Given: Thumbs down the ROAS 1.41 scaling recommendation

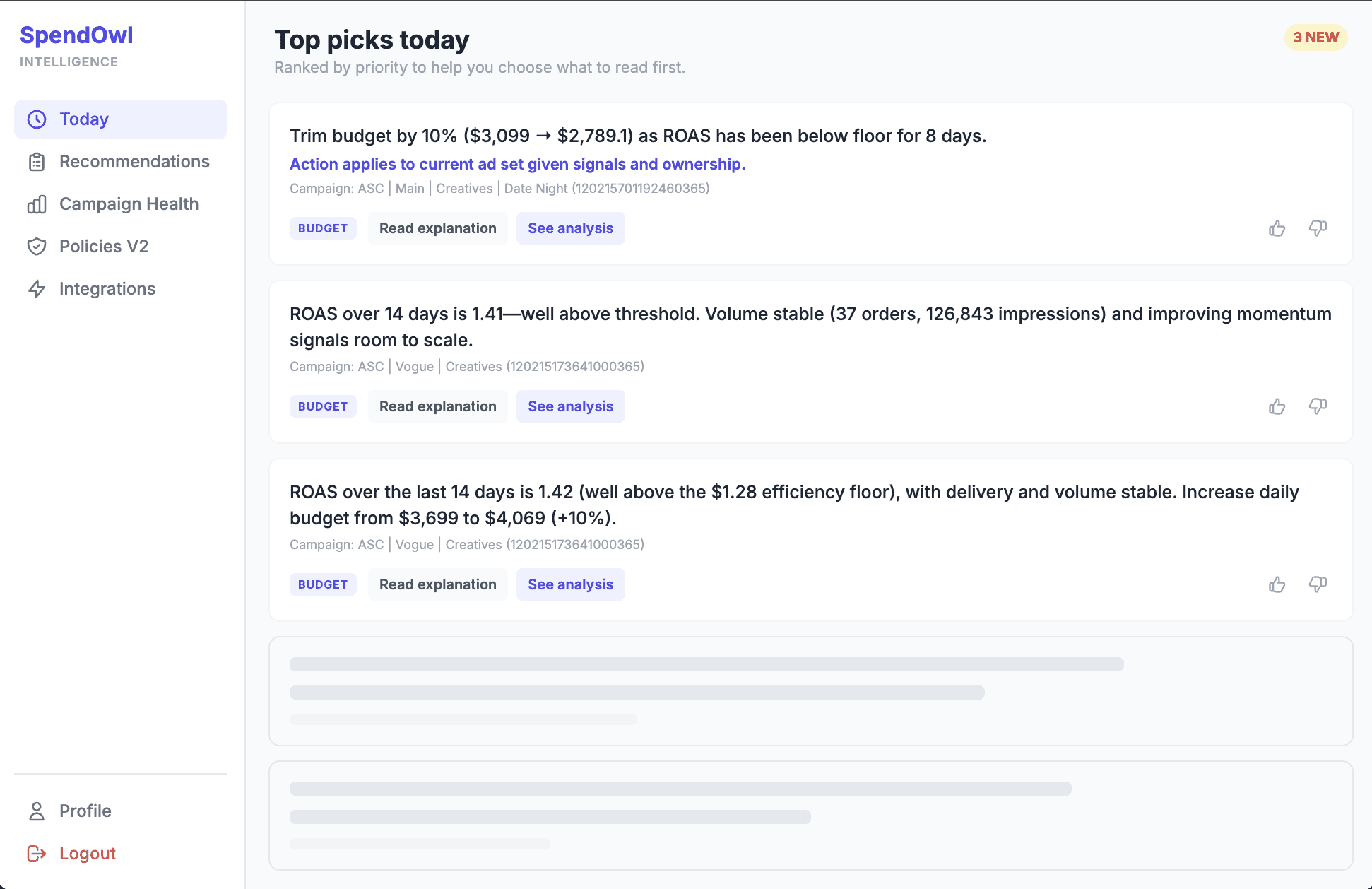Looking at the screenshot, I should 1318,406.
